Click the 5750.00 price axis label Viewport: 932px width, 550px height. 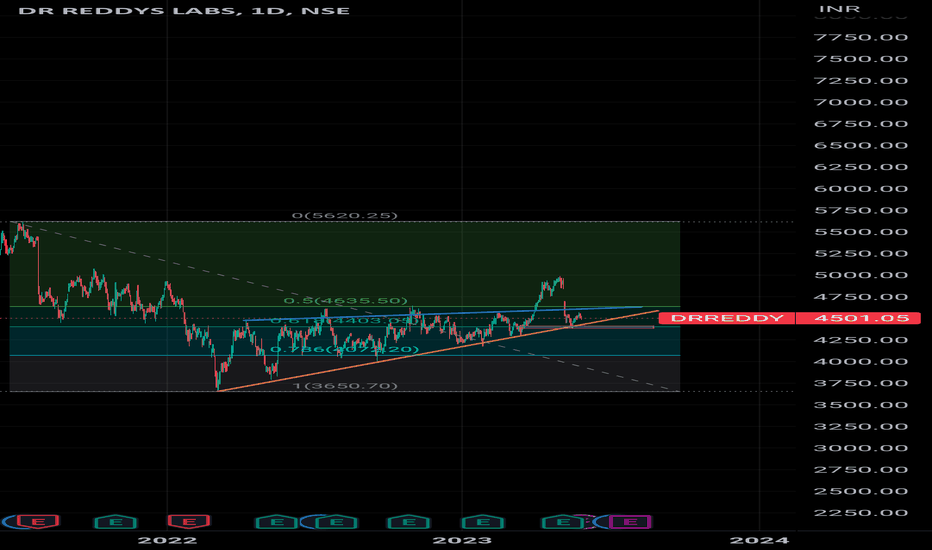[861, 210]
